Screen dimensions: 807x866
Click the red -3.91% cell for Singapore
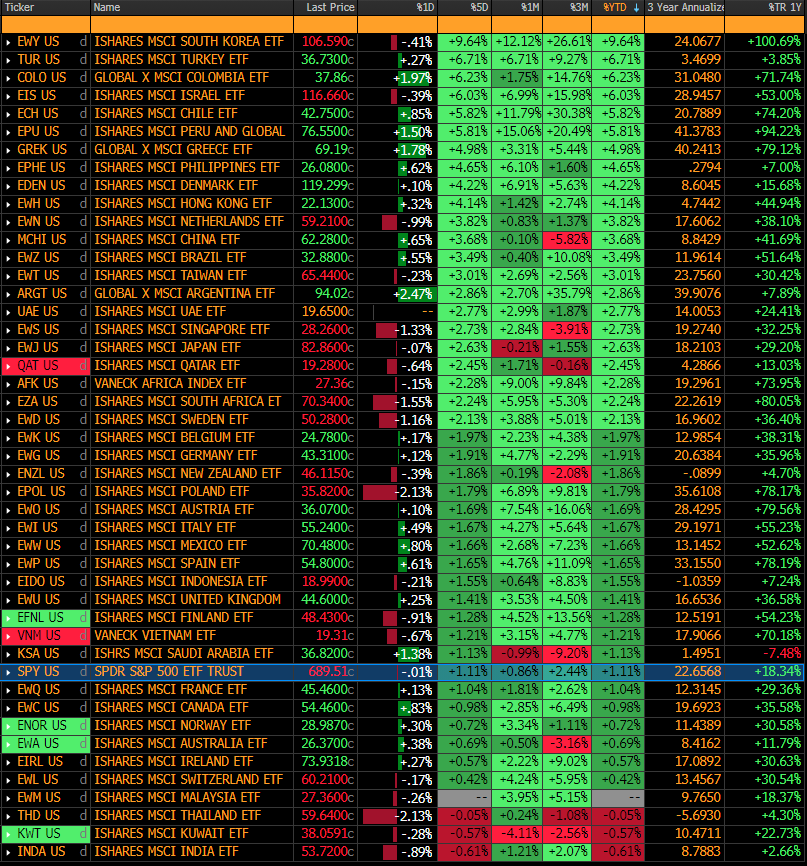(567, 330)
